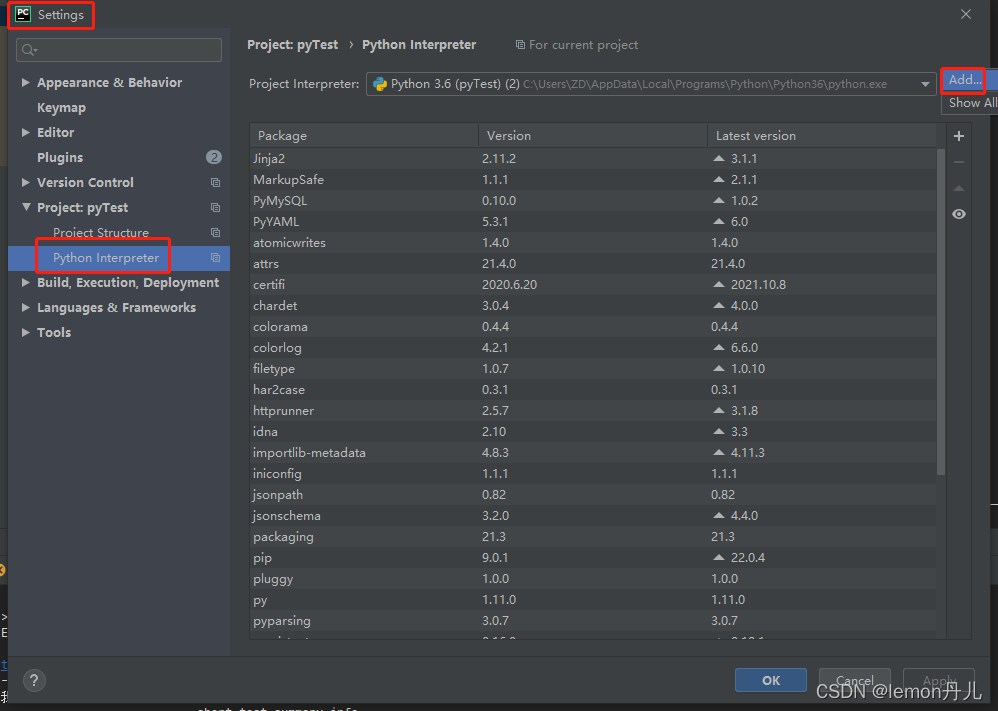
Task: Click the upgrade package up-arrow icon
Action: point(959,188)
